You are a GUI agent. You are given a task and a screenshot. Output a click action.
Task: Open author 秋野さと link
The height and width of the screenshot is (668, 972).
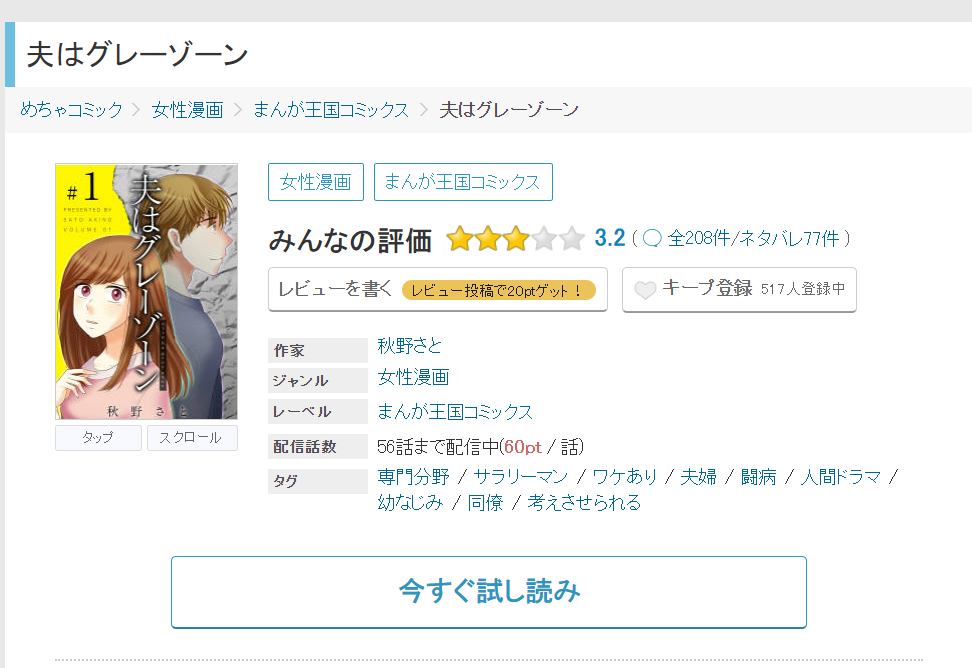coord(410,346)
